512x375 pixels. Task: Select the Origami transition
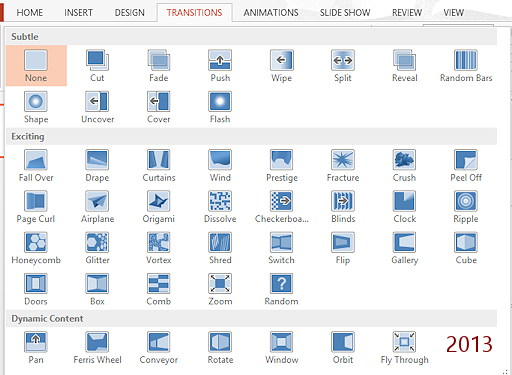[x=159, y=207]
